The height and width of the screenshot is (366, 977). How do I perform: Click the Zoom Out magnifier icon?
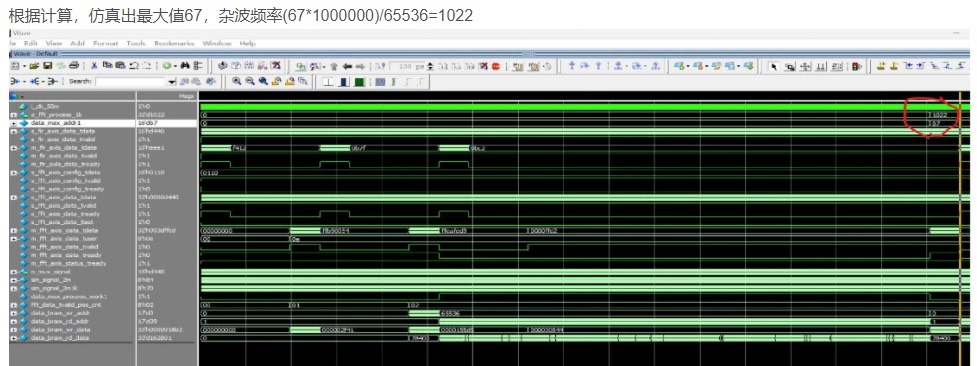(x=250, y=81)
